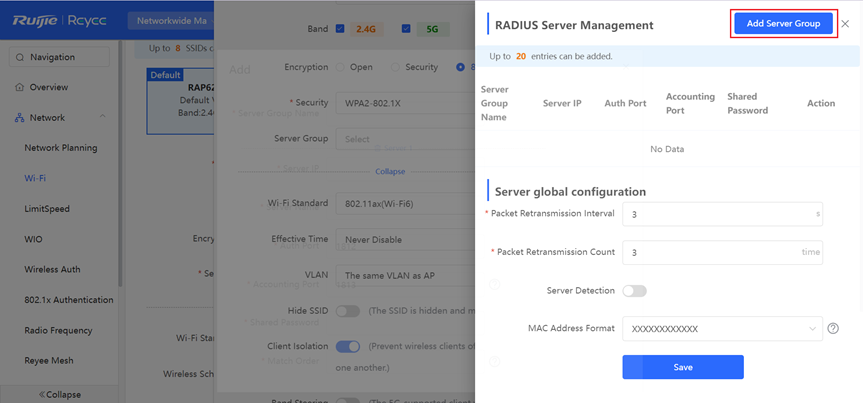Click the MAC Address Format help icon
Viewport: 863px width, 403px height.
pos(833,328)
